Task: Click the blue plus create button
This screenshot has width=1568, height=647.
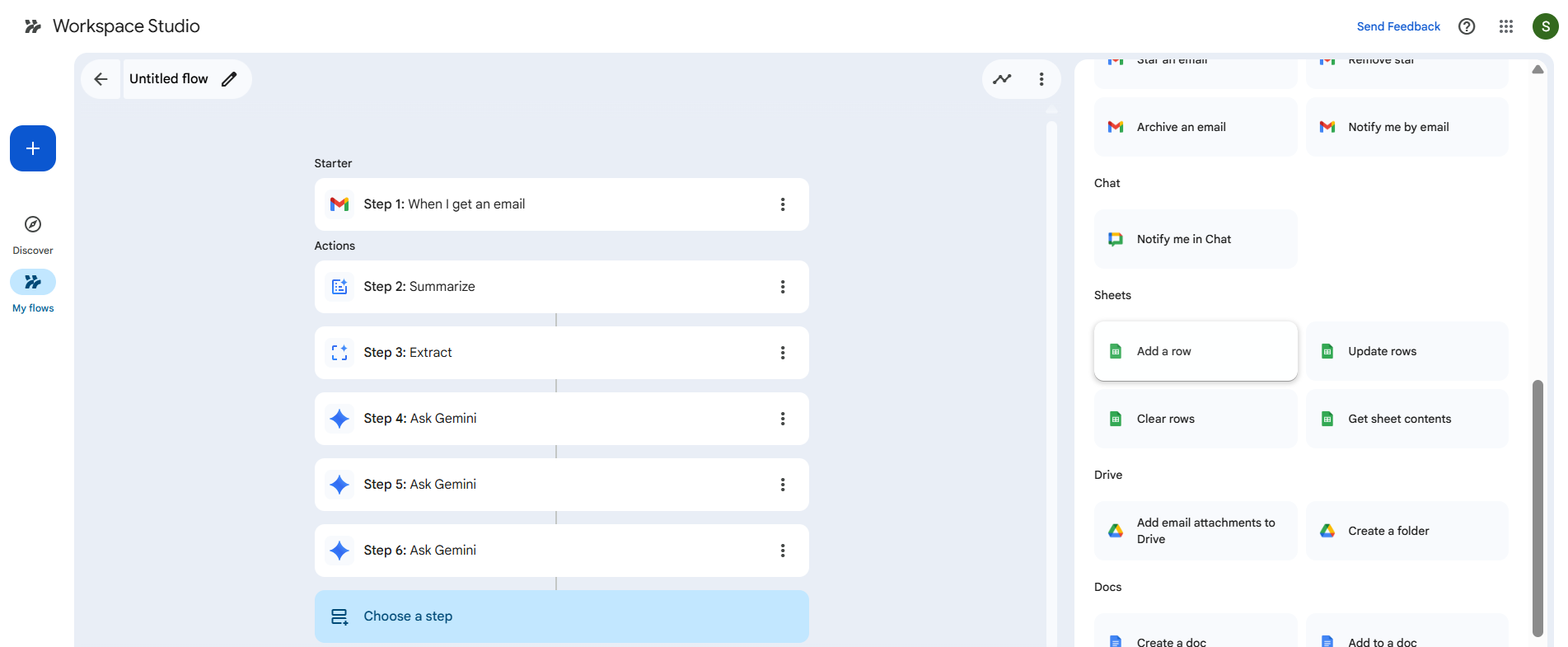Action: [33, 148]
